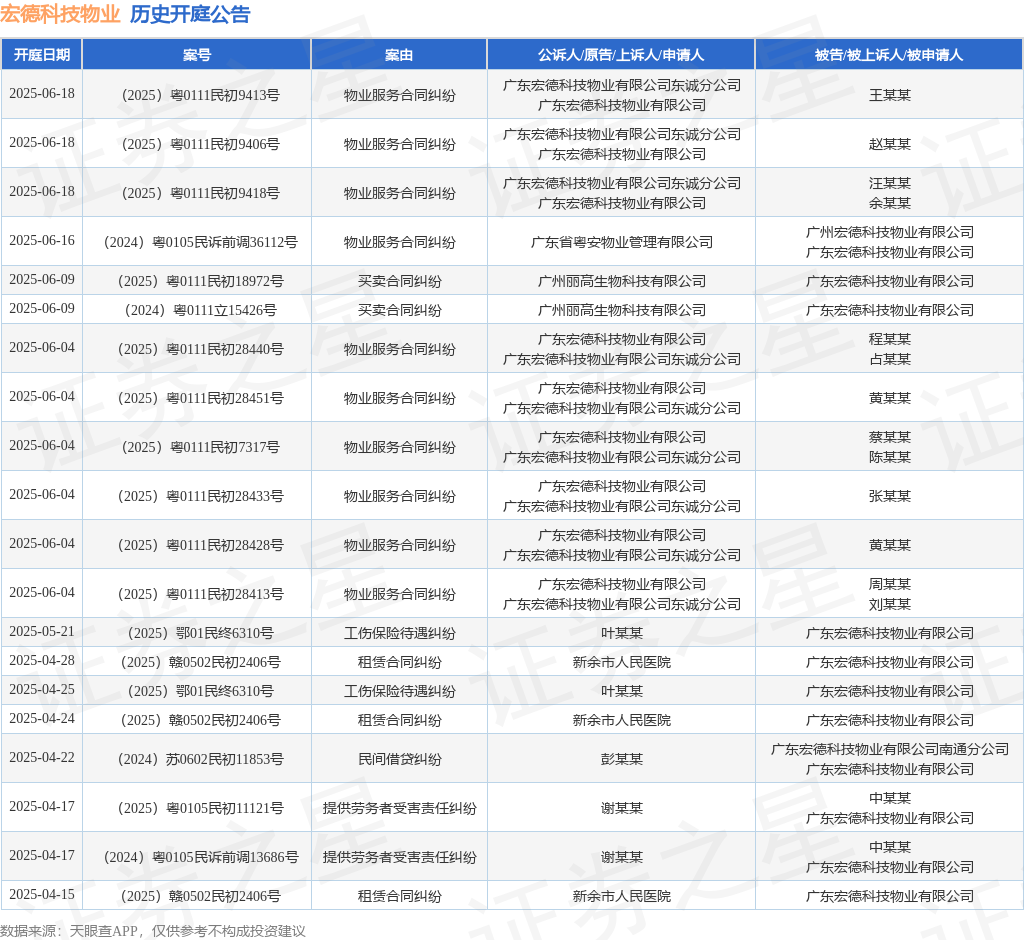This screenshot has height=940, width=1024.
Task: Click defendant 赵某某
Action: tap(889, 144)
